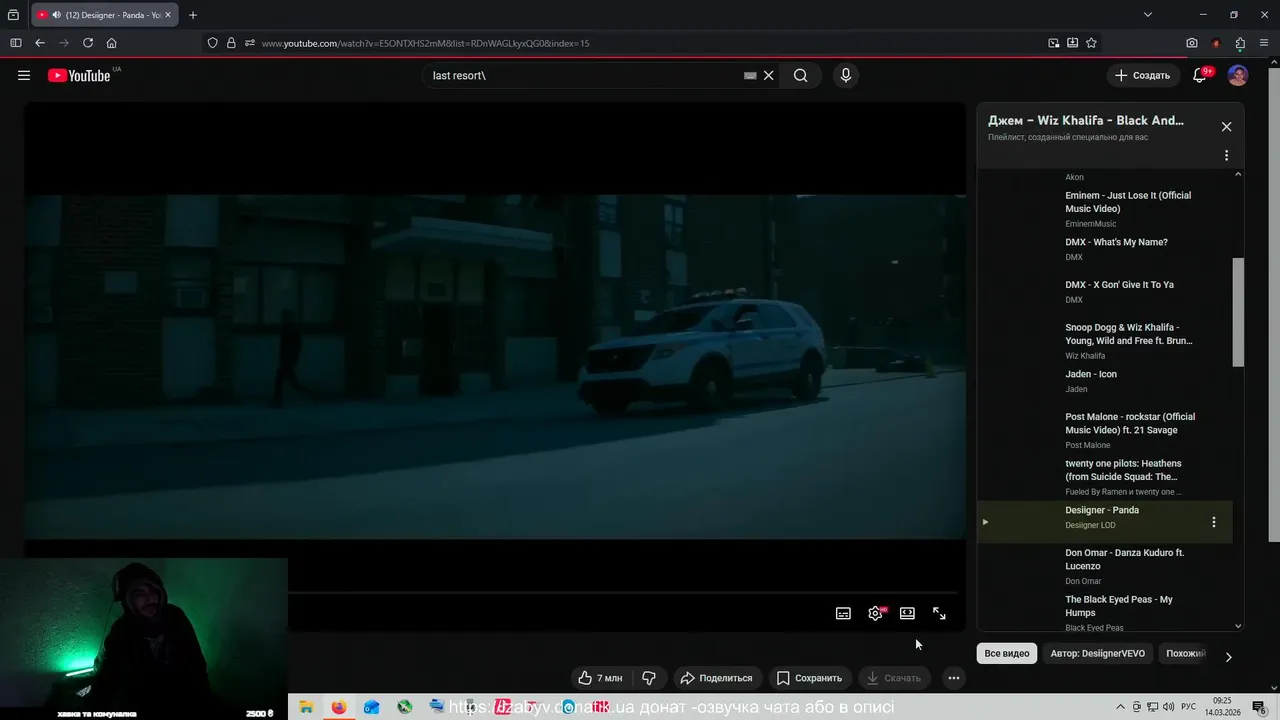Image resolution: width=1280 pixels, height=720 pixels.
Task: Open playlist more-options three dots
Action: 1226,156
